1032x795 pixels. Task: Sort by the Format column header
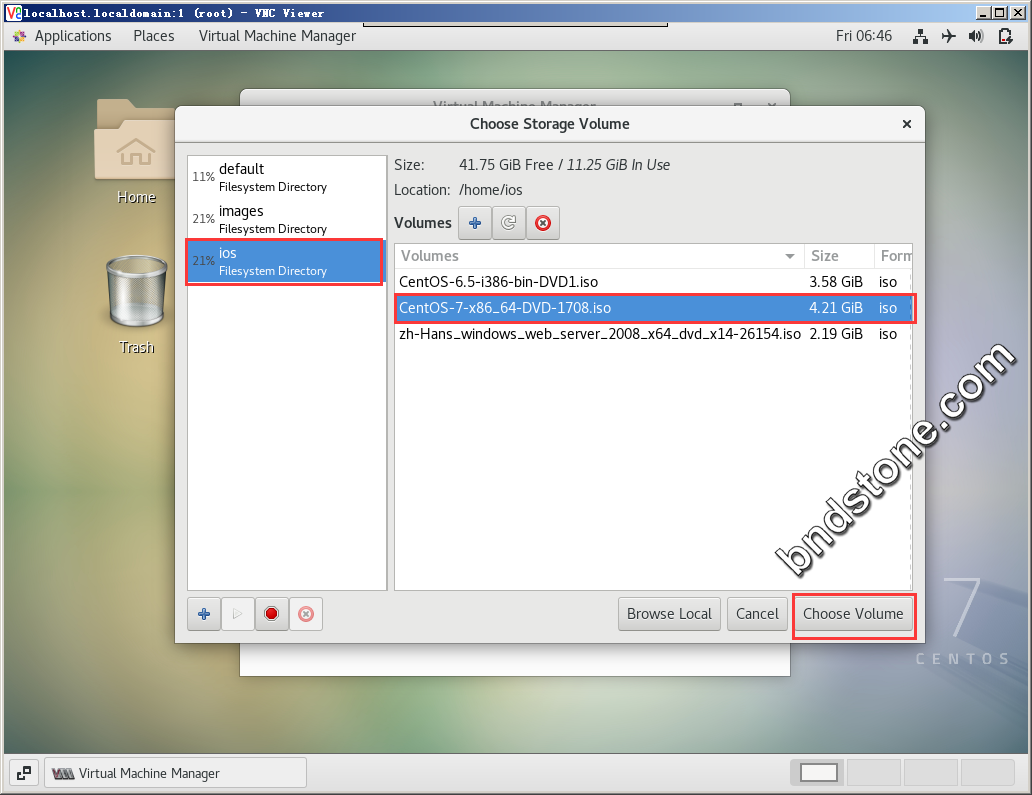893,256
